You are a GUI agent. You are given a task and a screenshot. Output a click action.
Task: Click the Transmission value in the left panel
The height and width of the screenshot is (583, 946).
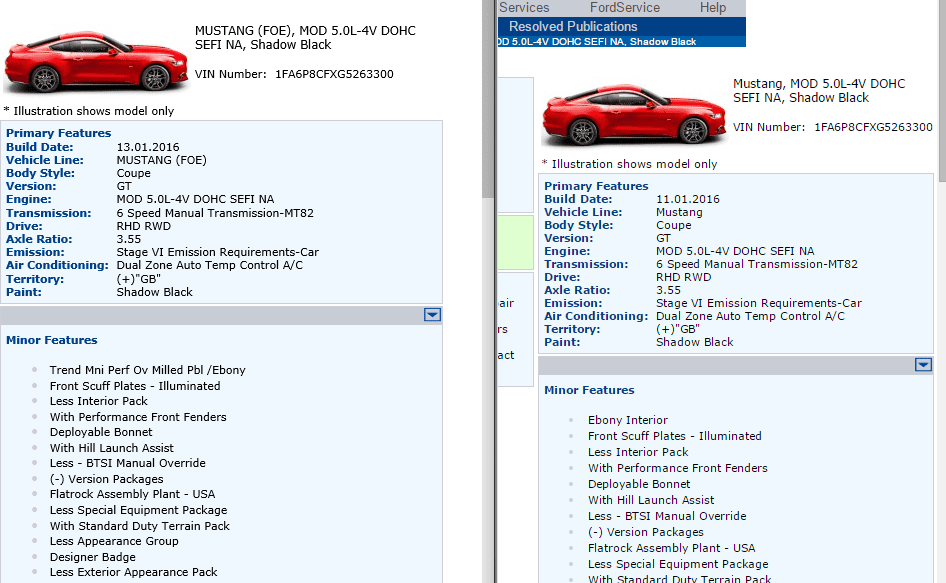(x=215, y=213)
